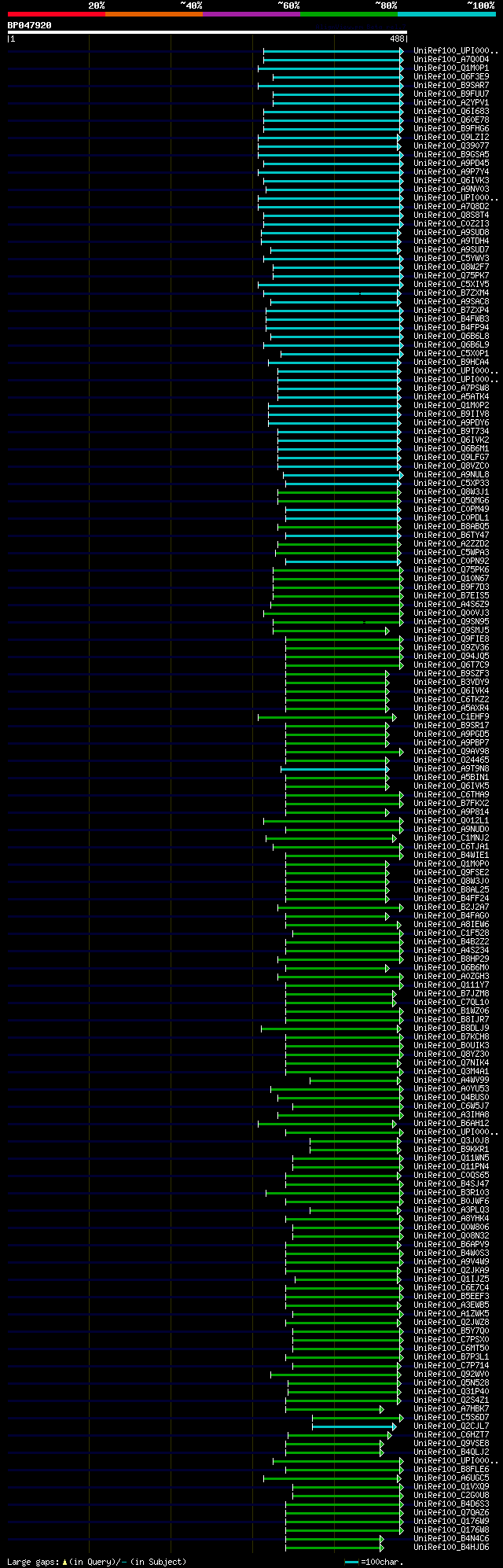This screenshot has height=1568, width=503.
Task: Select the UniRef100_A4WV99 label
Action: 451,1080
